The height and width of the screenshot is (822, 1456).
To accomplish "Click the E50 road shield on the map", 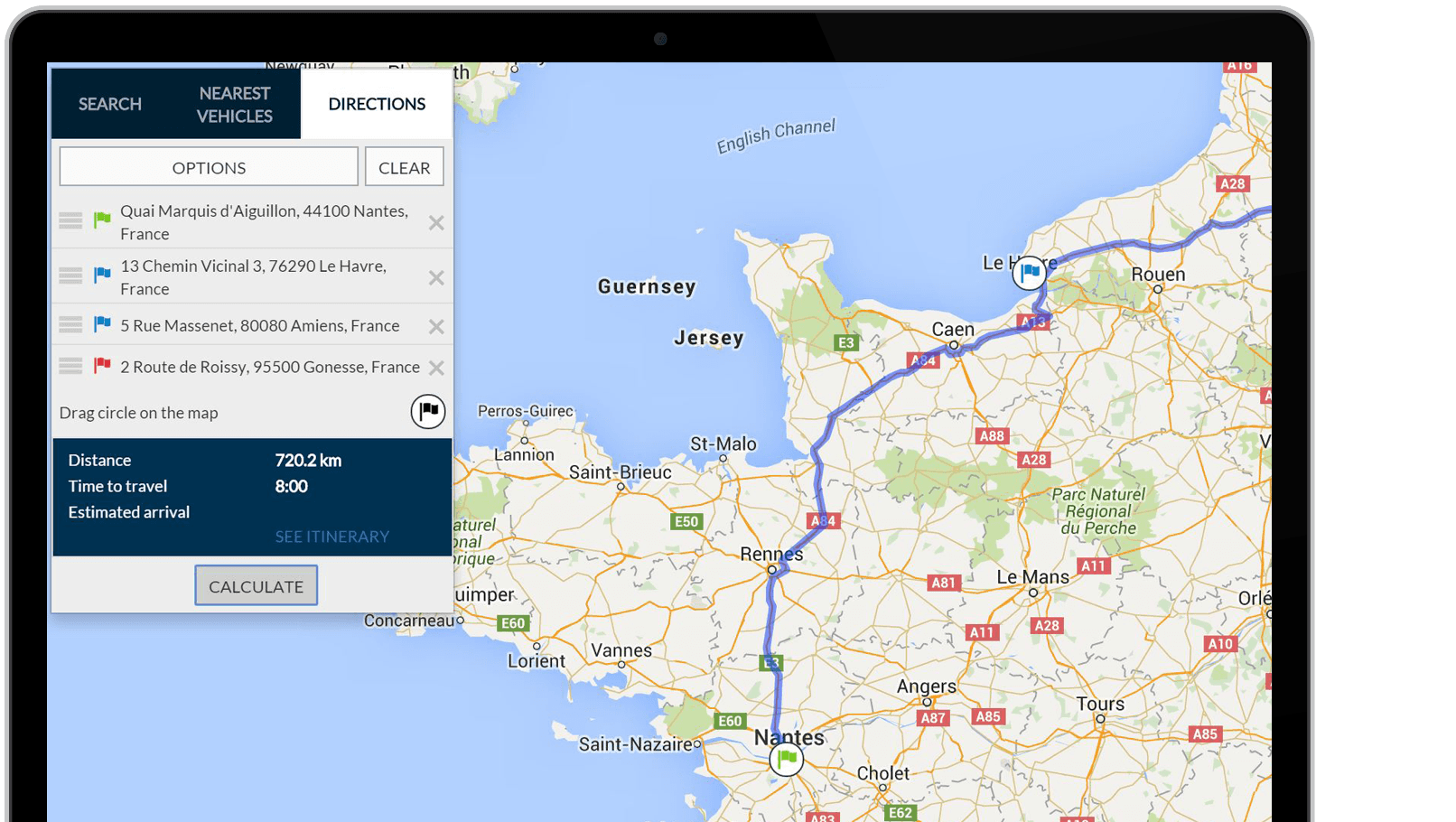I will 686,521.
